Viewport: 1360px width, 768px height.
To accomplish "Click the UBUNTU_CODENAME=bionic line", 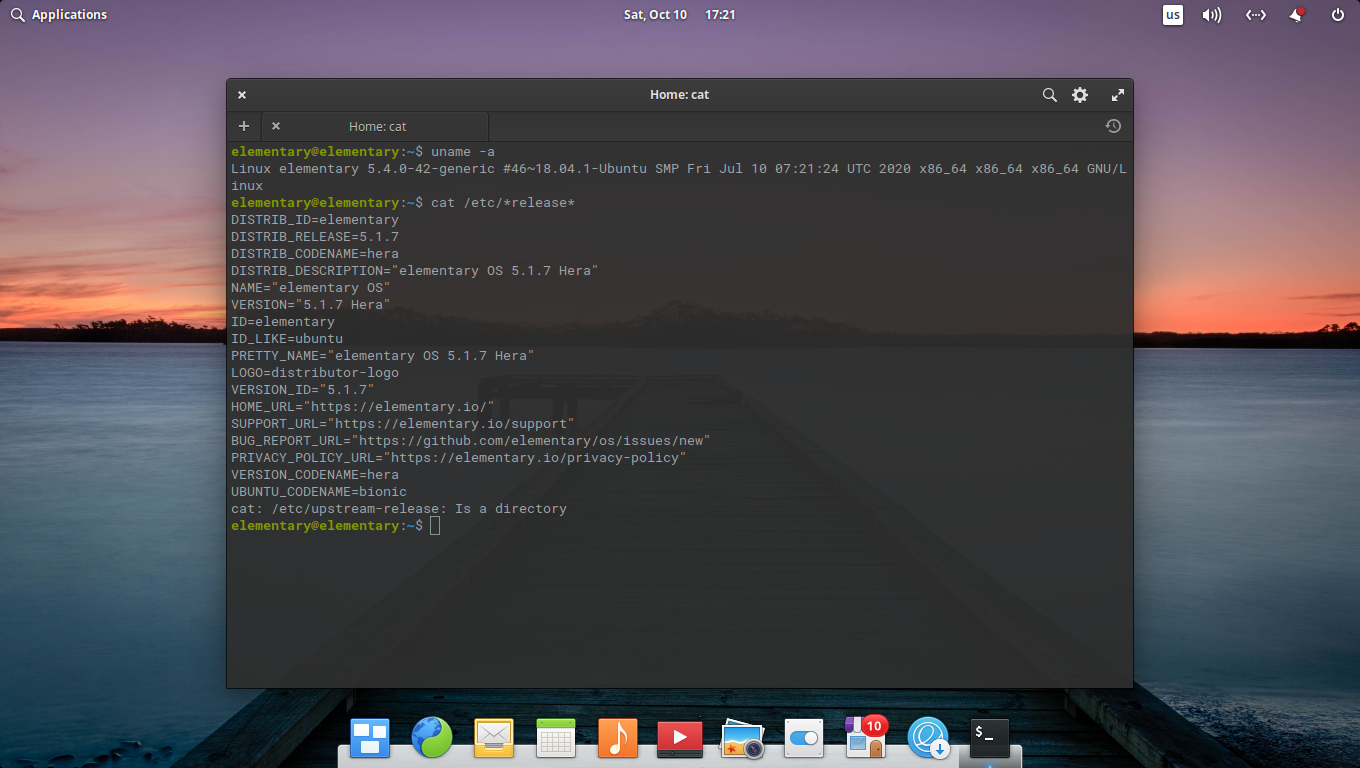I will pos(319,492).
